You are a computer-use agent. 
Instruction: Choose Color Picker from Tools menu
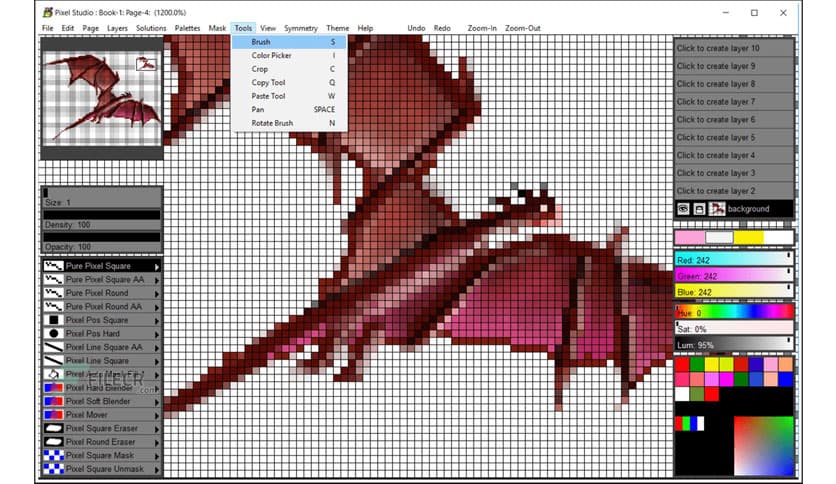tap(289, 55)
